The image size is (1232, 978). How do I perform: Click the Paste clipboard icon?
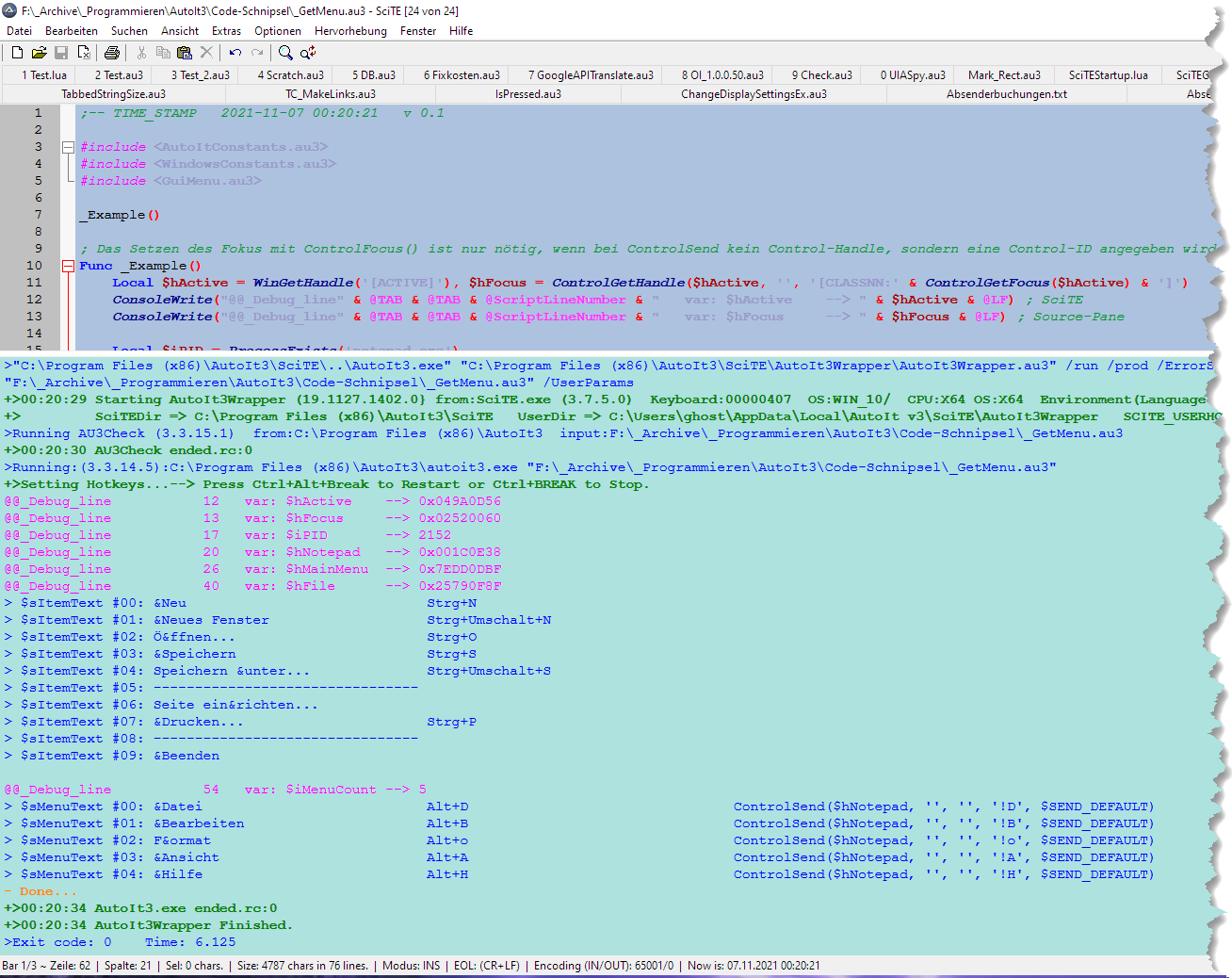pyautogui.click(x=185, y=53)
